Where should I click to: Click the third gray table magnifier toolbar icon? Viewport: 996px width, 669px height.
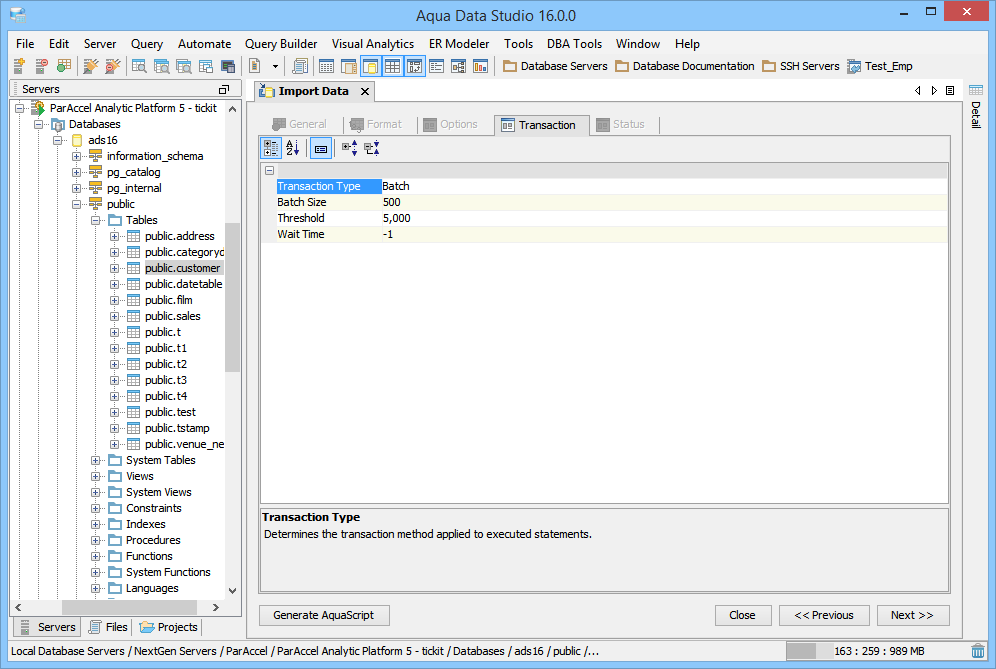[184, 66]
